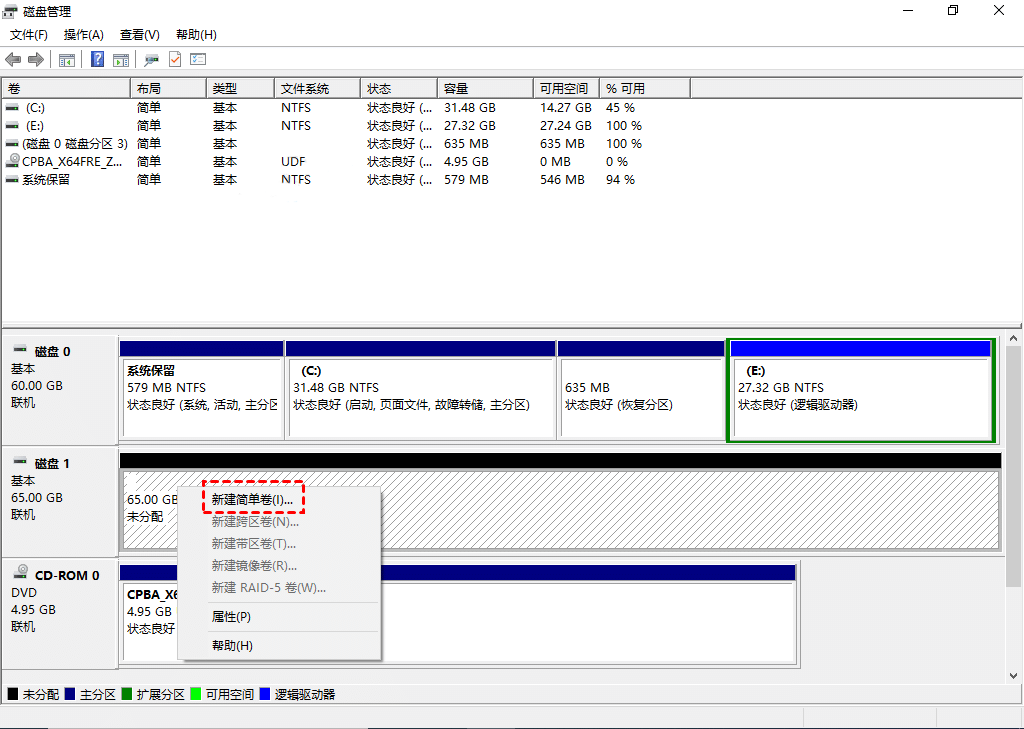Open the 操作(A) menu

(x=83, y=34)
